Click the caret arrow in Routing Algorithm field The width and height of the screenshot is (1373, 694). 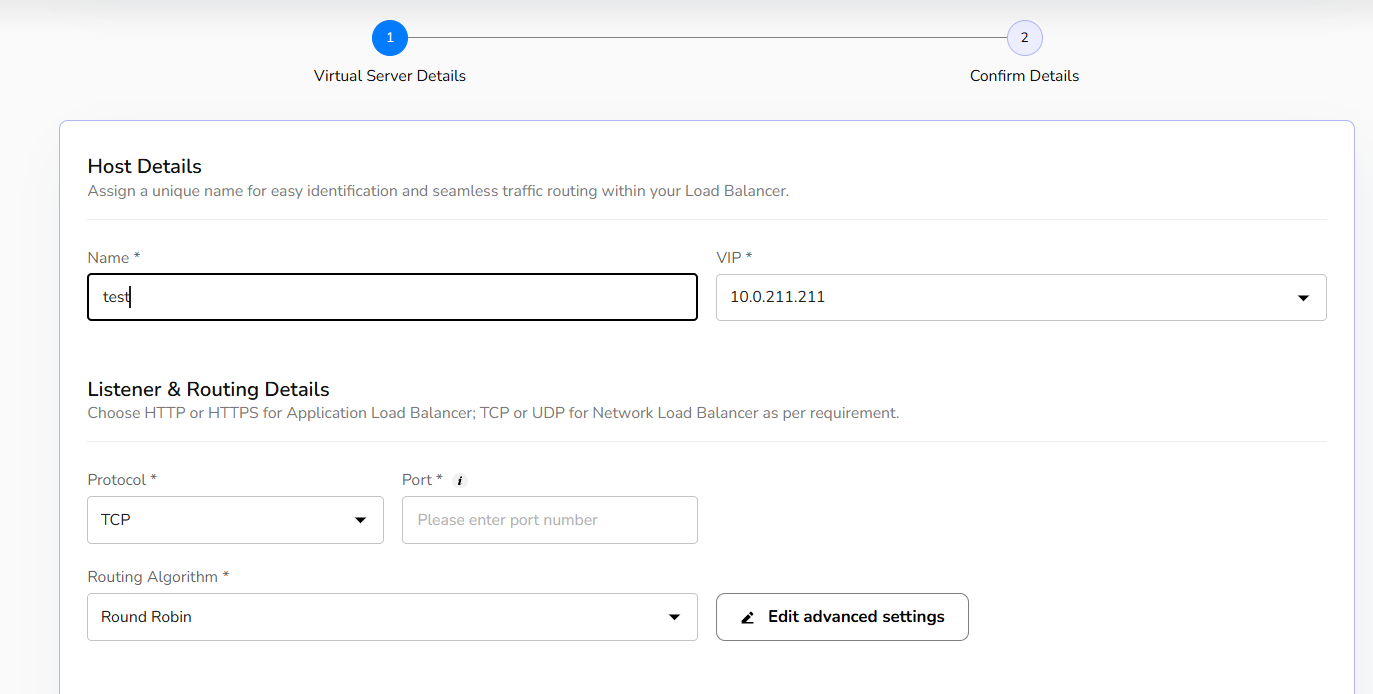tap(674, 618)
